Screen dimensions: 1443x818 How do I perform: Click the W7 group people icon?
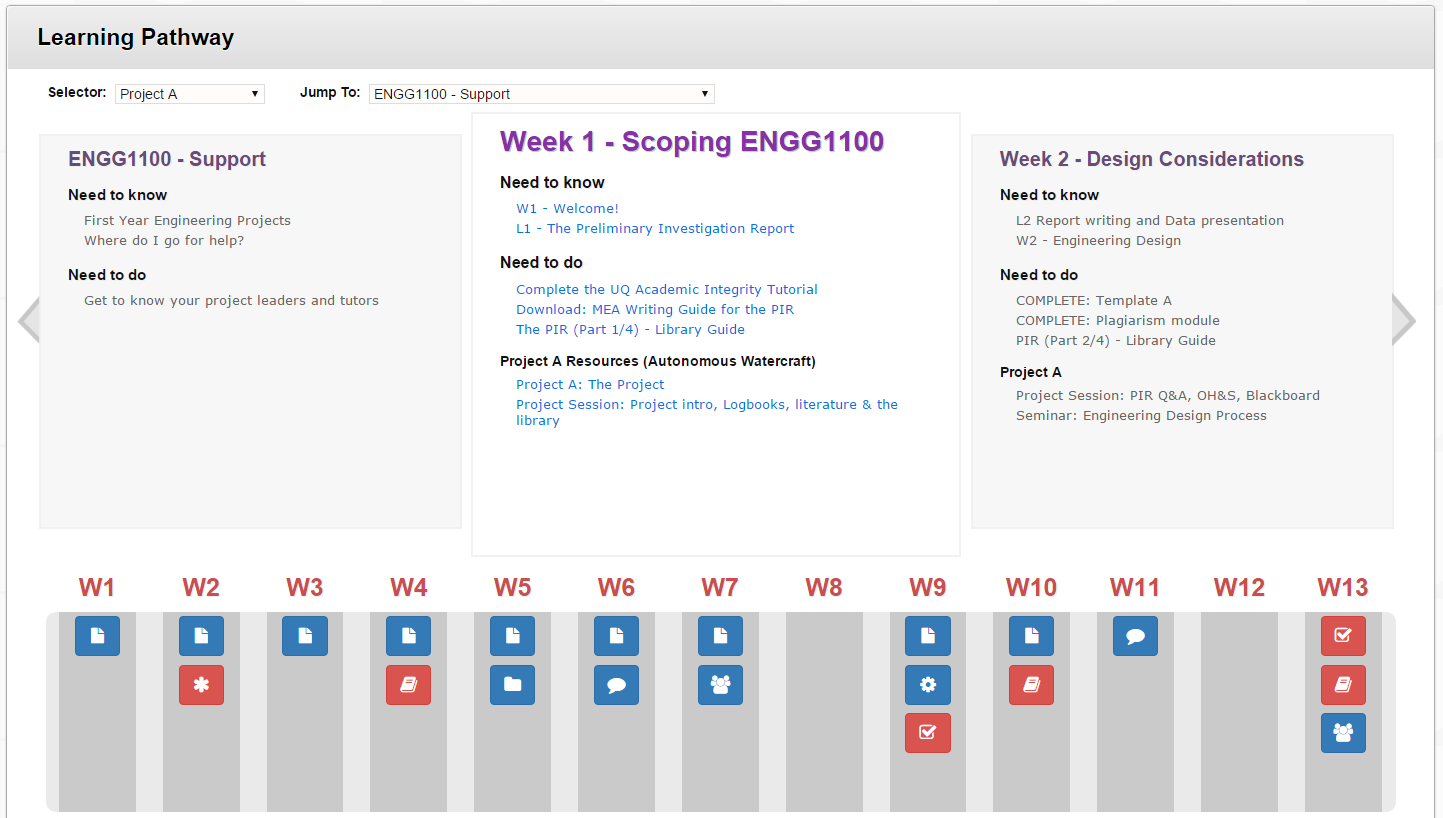point(720,685)
